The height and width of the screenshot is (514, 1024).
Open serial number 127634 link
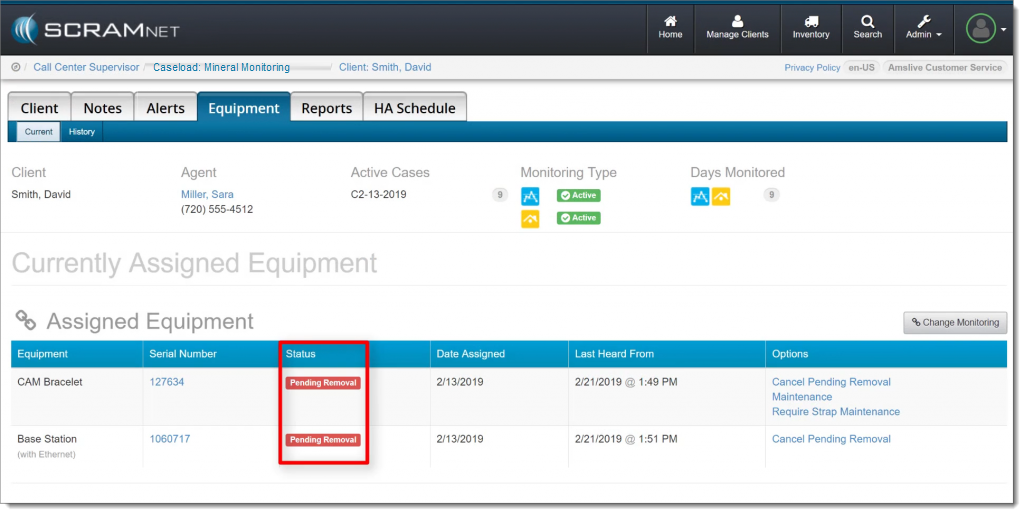(x=166, y=382)
